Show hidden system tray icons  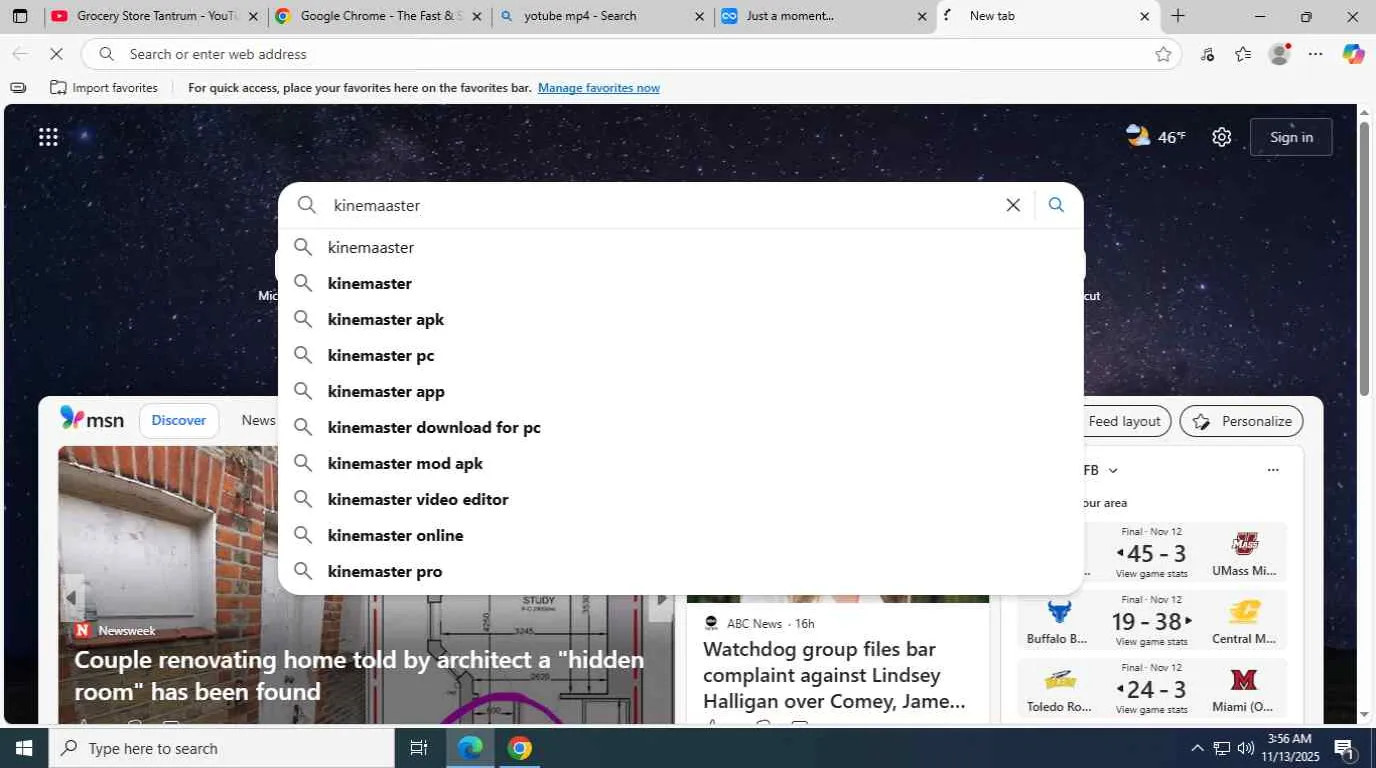1197,748
